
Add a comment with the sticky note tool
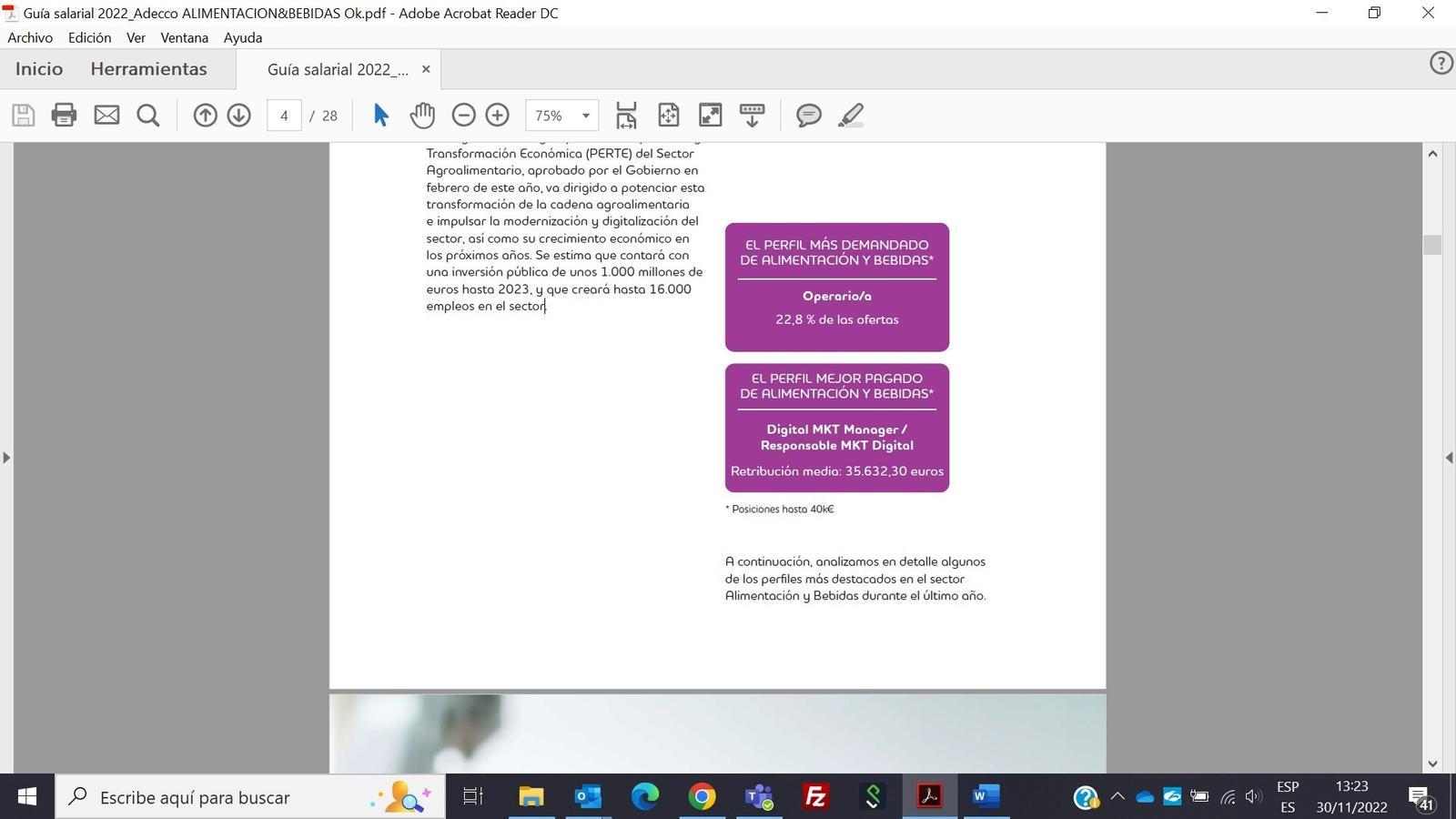(x=808, y=116)
